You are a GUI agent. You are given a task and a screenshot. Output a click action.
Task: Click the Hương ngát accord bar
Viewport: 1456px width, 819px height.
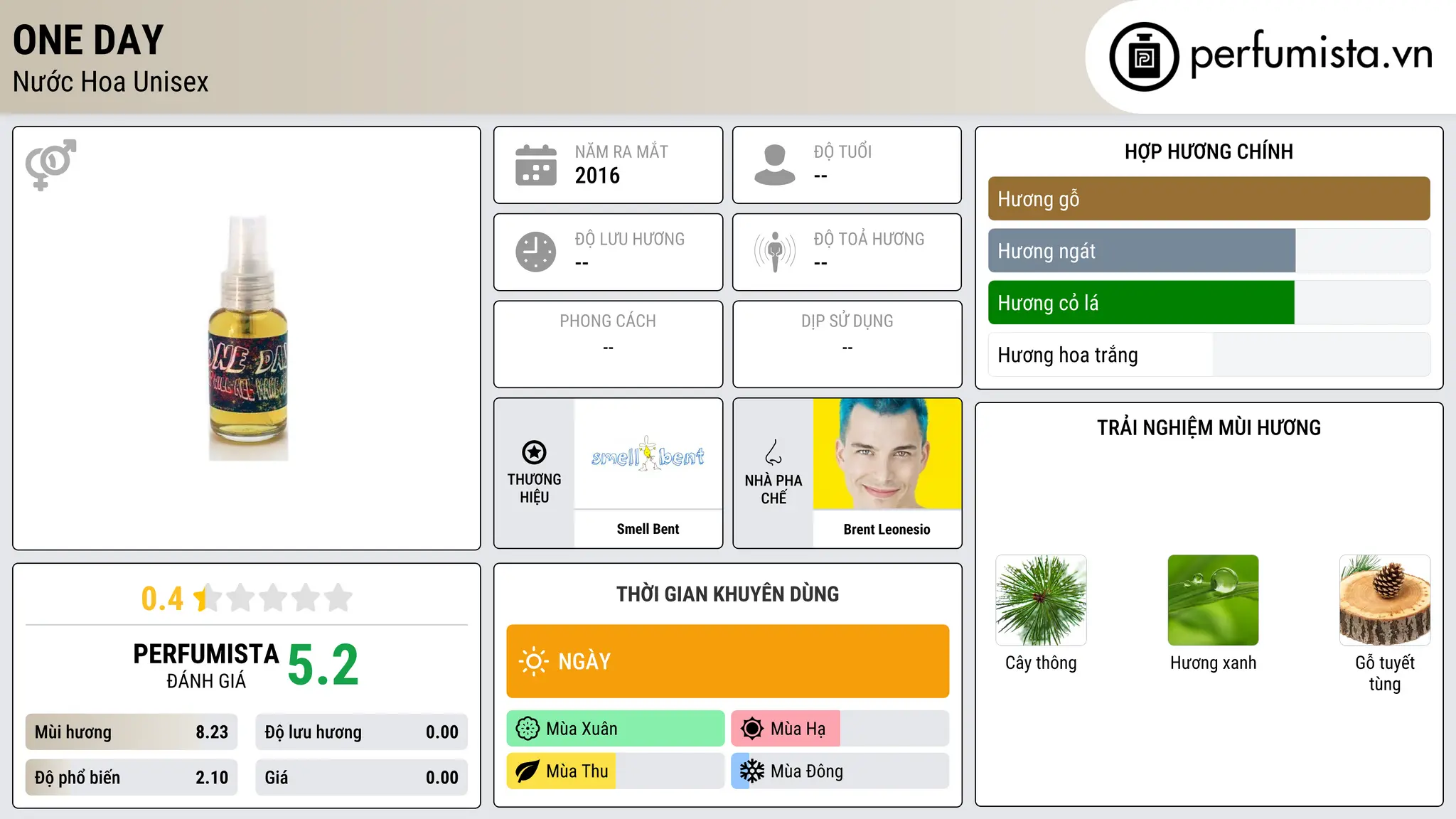(x=1209, y=251)
